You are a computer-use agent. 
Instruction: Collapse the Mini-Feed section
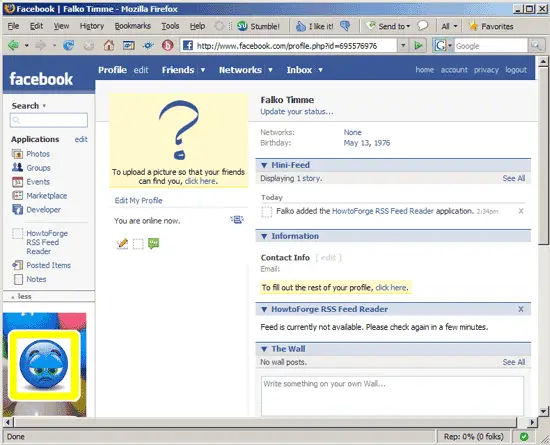(264, 165)
